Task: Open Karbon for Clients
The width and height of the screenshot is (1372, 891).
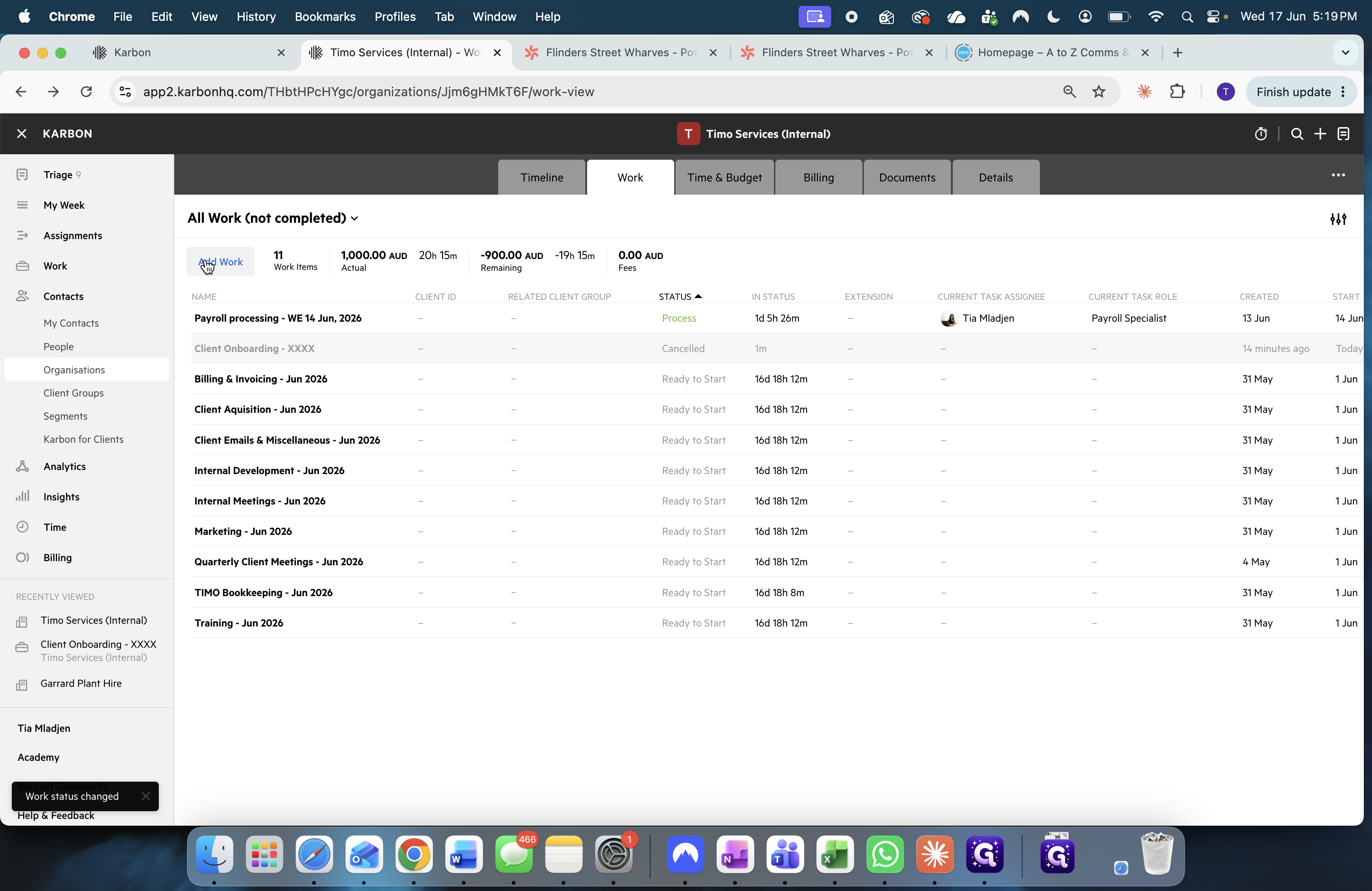Action: pos(83,439)
